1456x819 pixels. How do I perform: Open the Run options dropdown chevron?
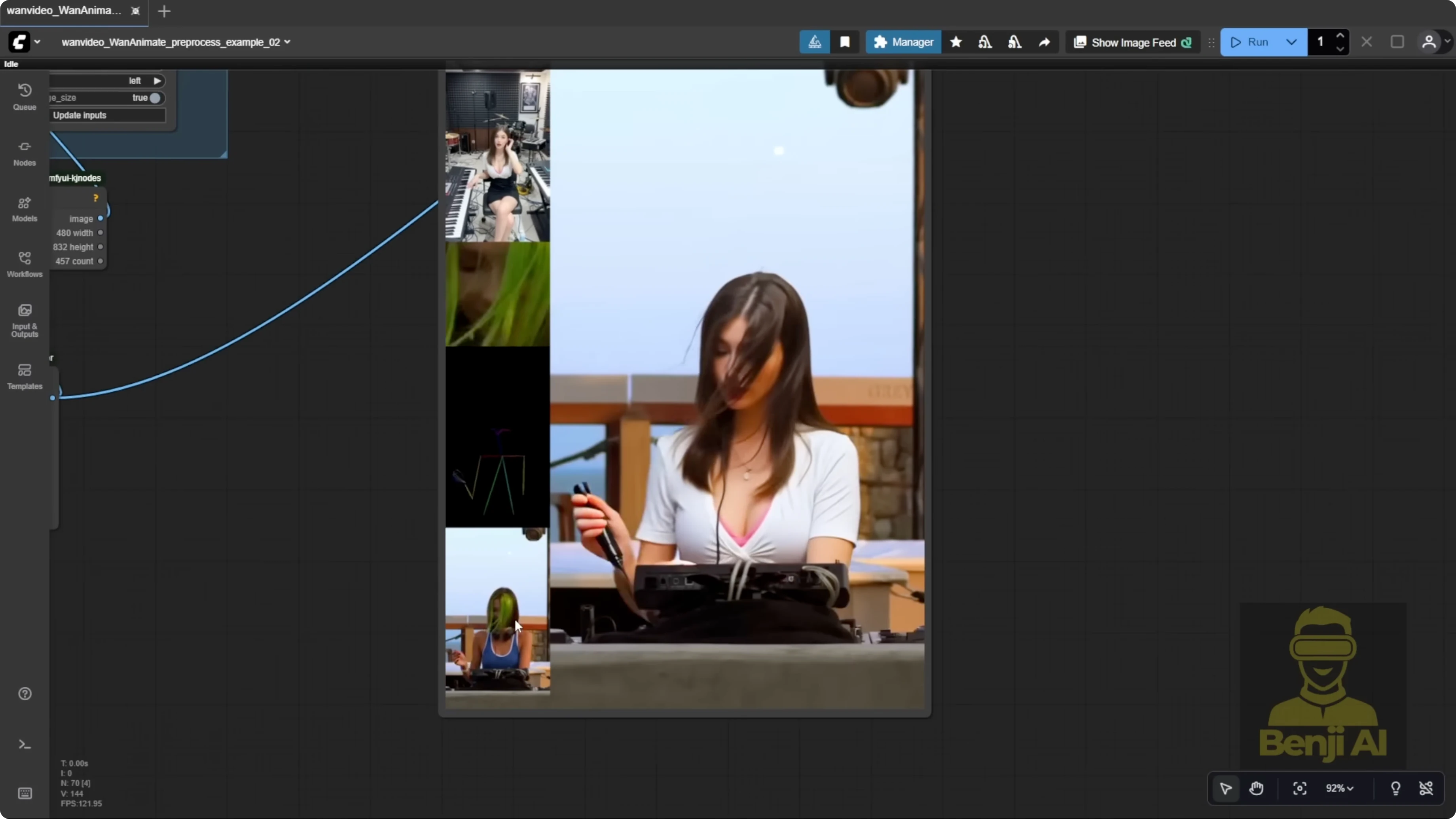[1291, 42]
